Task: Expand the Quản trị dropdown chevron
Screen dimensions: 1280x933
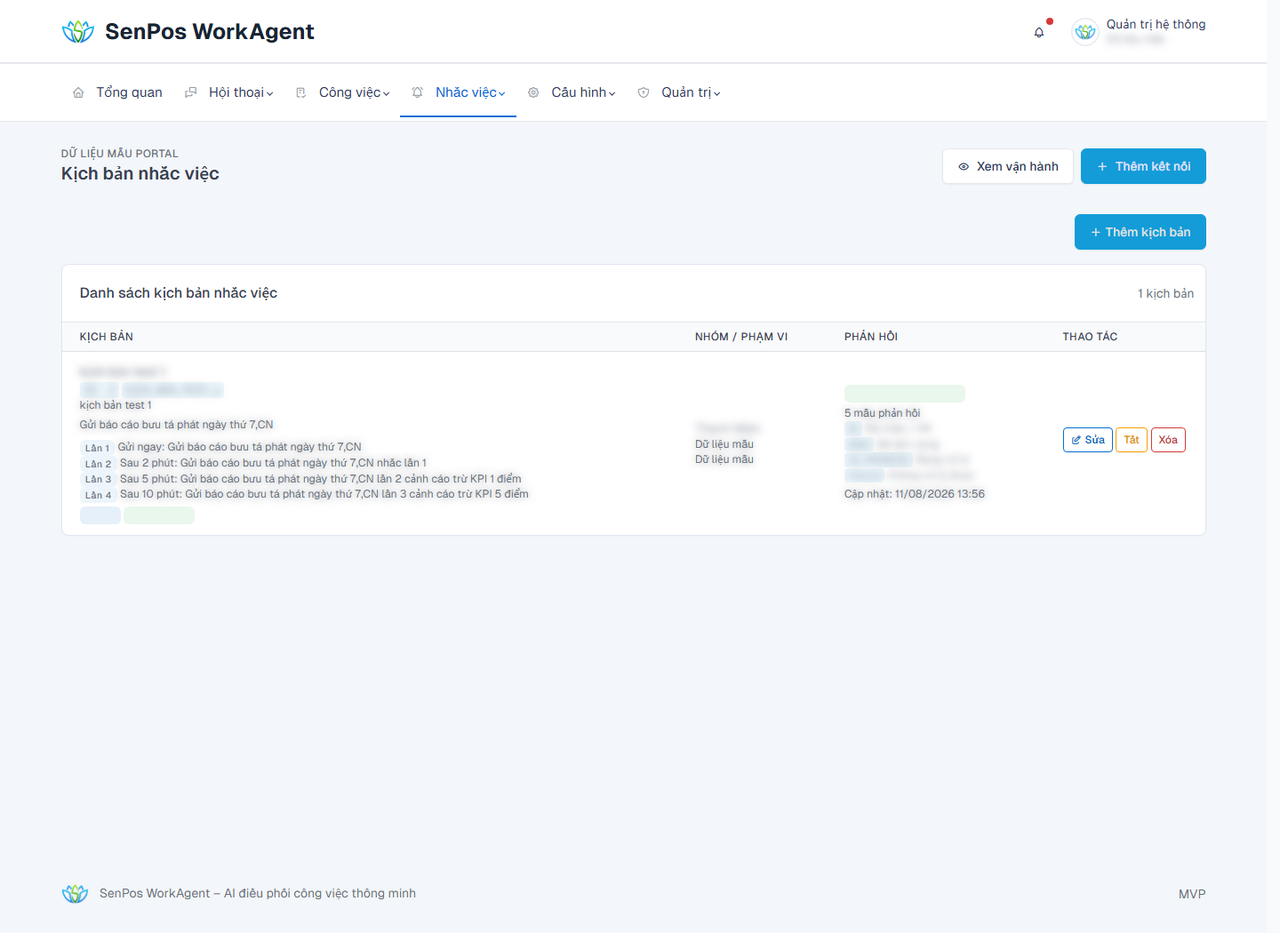Action: coord(717,93)
